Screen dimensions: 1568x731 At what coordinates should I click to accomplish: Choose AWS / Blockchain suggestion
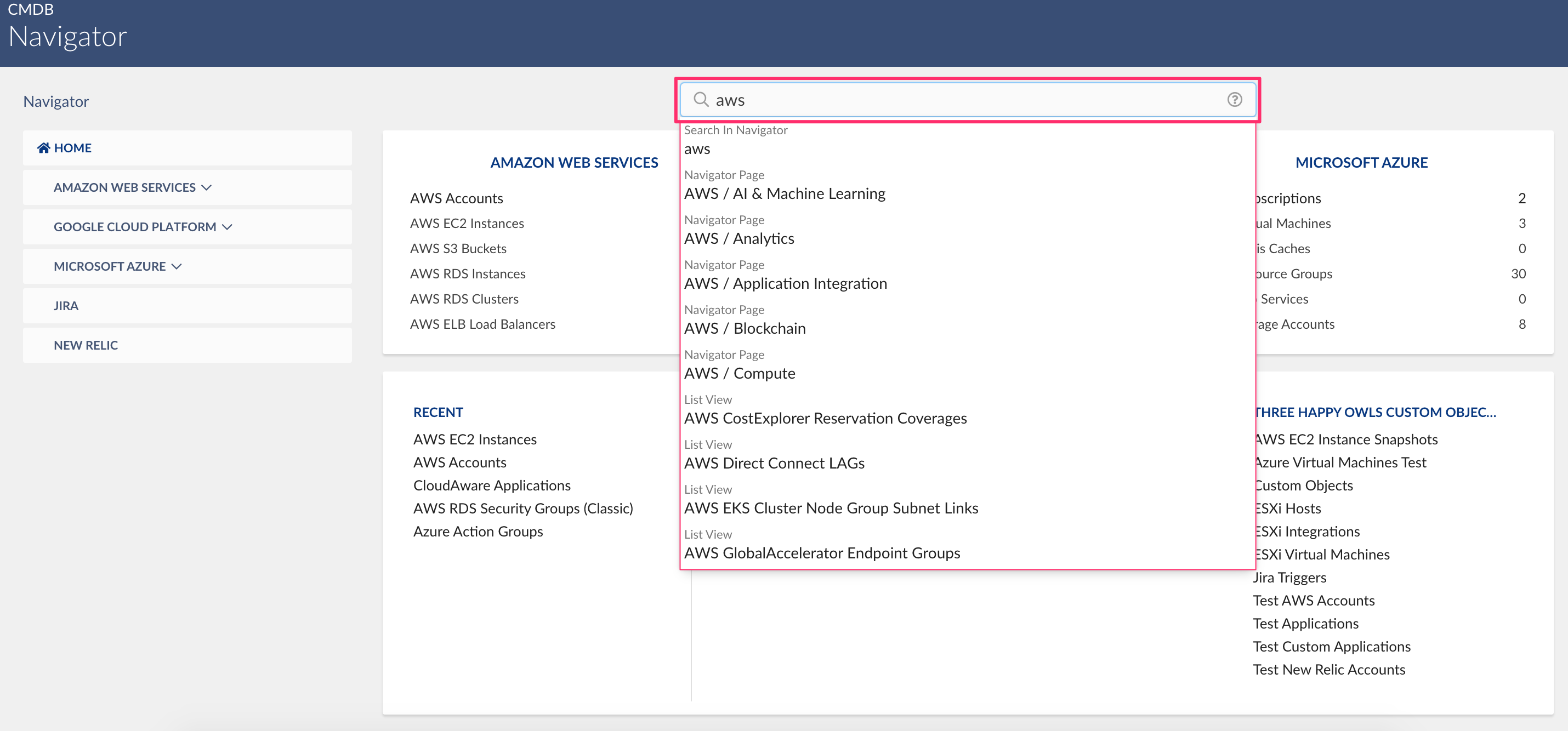pos(744,328)
